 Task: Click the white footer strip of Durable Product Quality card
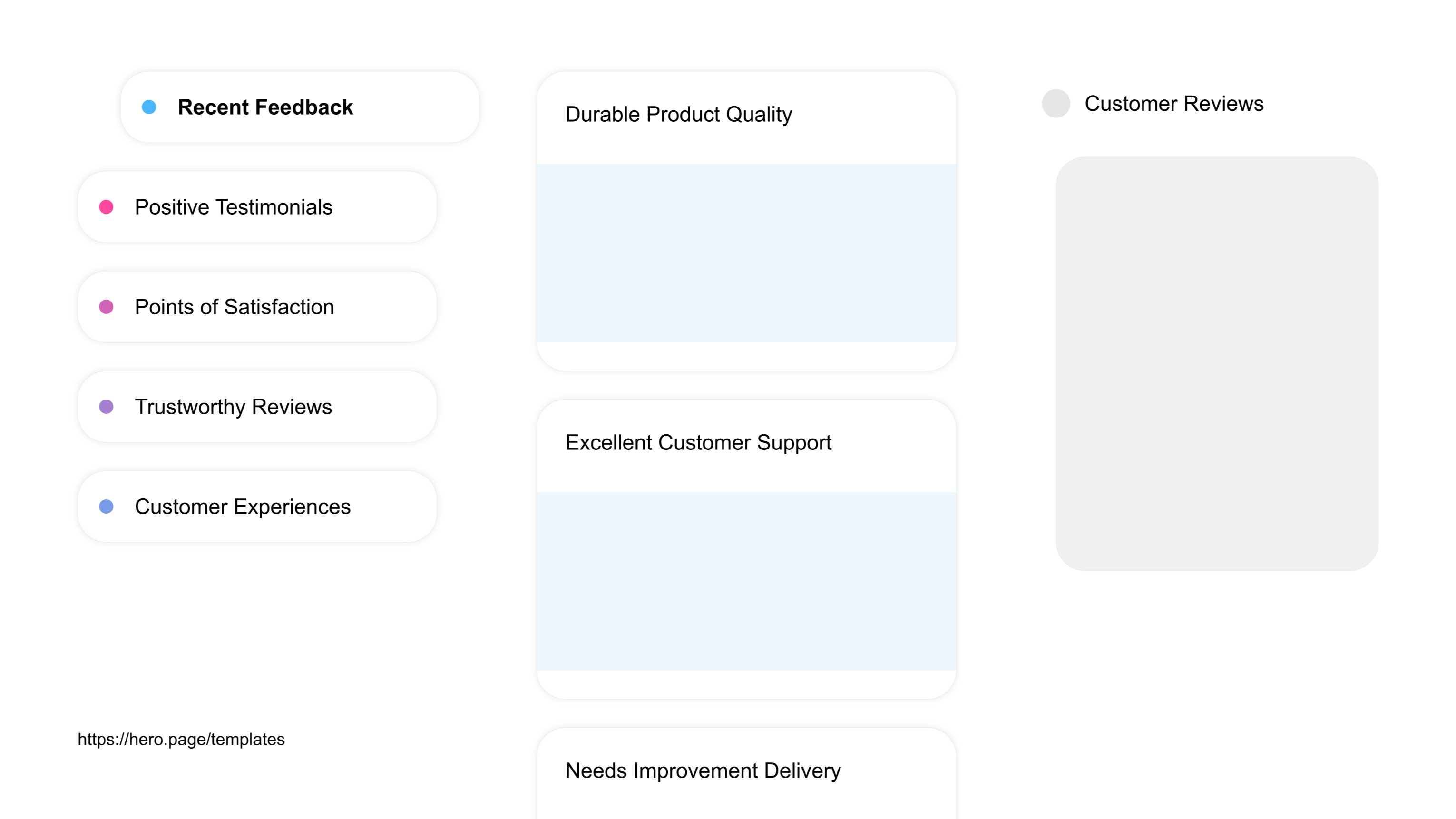pyautogui.click(x=746, y=356)
